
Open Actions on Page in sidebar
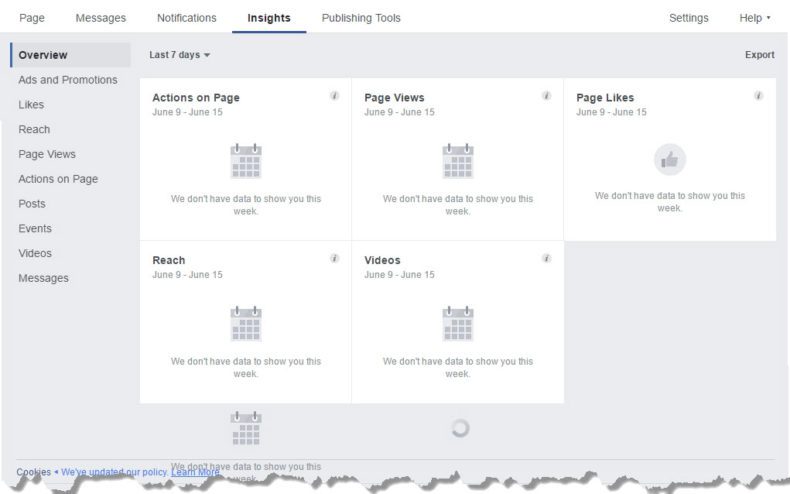58,178
